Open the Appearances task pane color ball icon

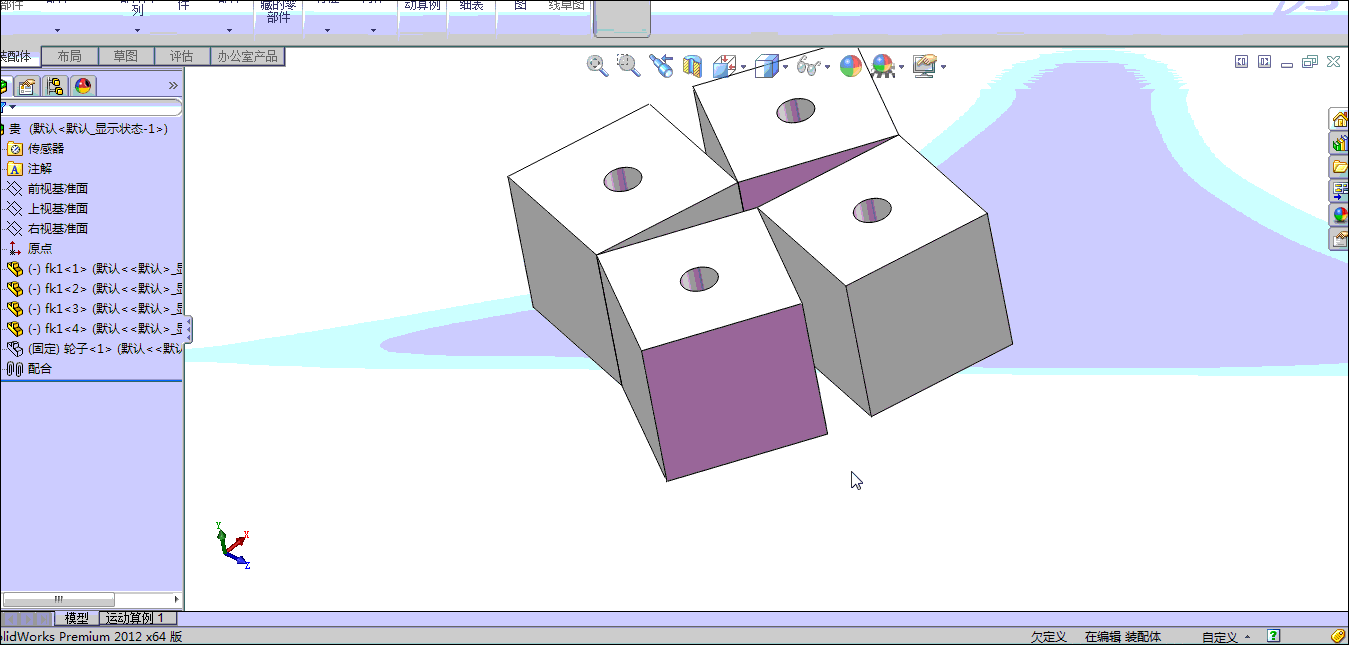[1339, 215]
